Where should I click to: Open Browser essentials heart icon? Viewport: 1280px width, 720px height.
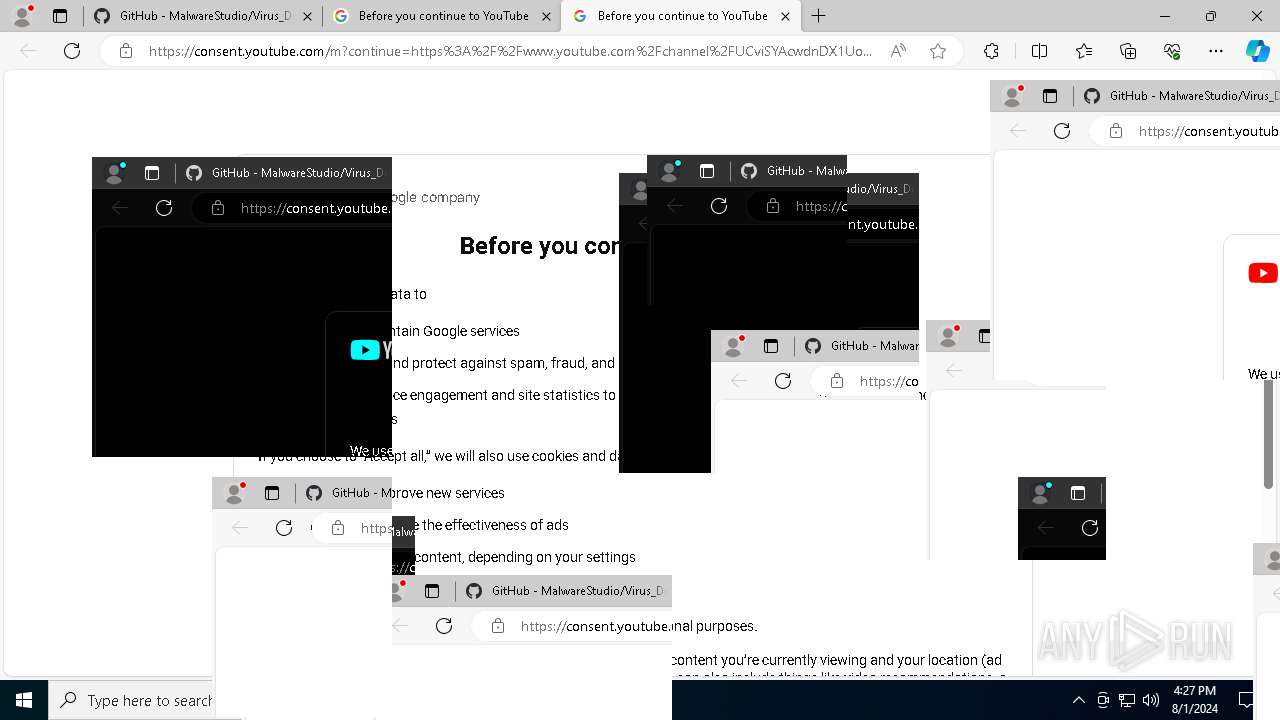pos(1172,51)
